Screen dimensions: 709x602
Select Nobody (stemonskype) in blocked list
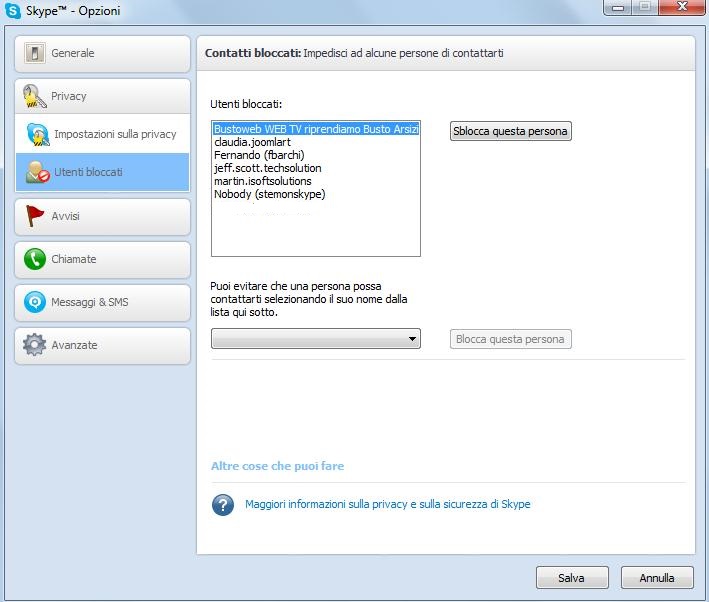316,194
